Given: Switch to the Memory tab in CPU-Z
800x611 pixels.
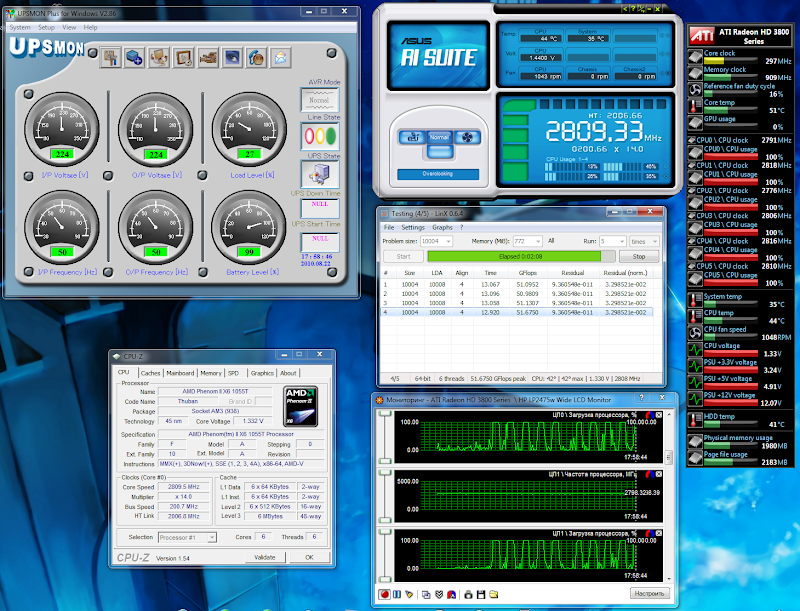Looking at the screenshot, I should coord(211,373).
